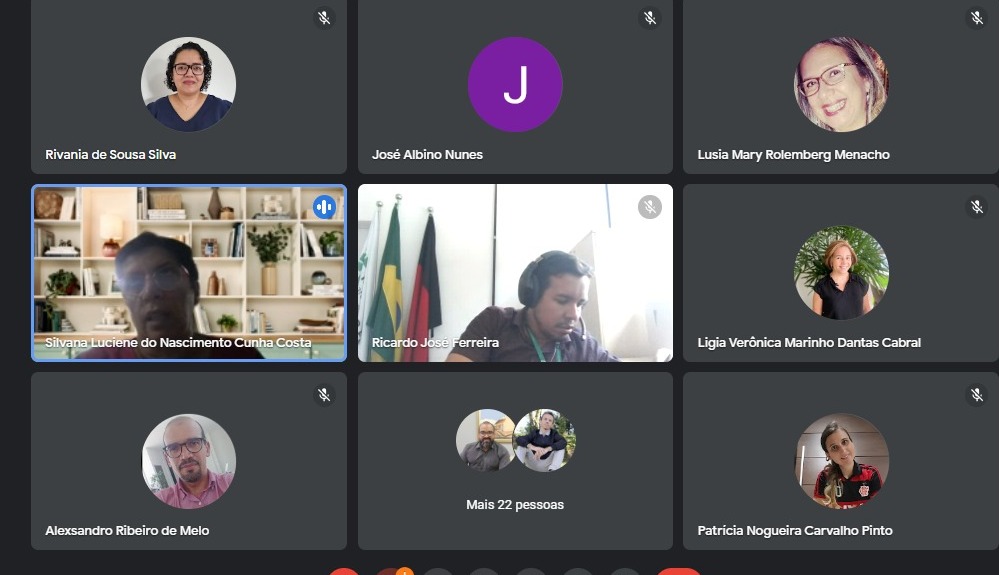Click muted mic icon on José Albino Nunes tile
The image size is (999, 575).
coord(650,18)
